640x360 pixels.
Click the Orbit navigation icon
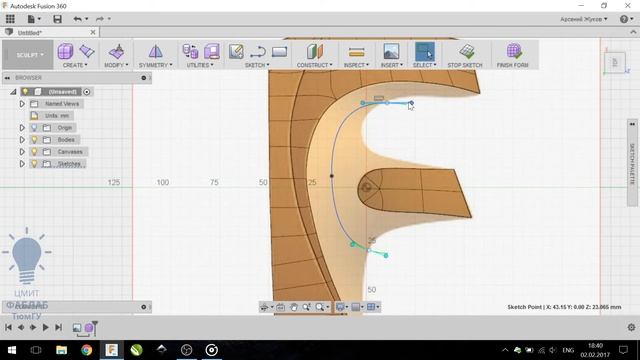point(264,307)
